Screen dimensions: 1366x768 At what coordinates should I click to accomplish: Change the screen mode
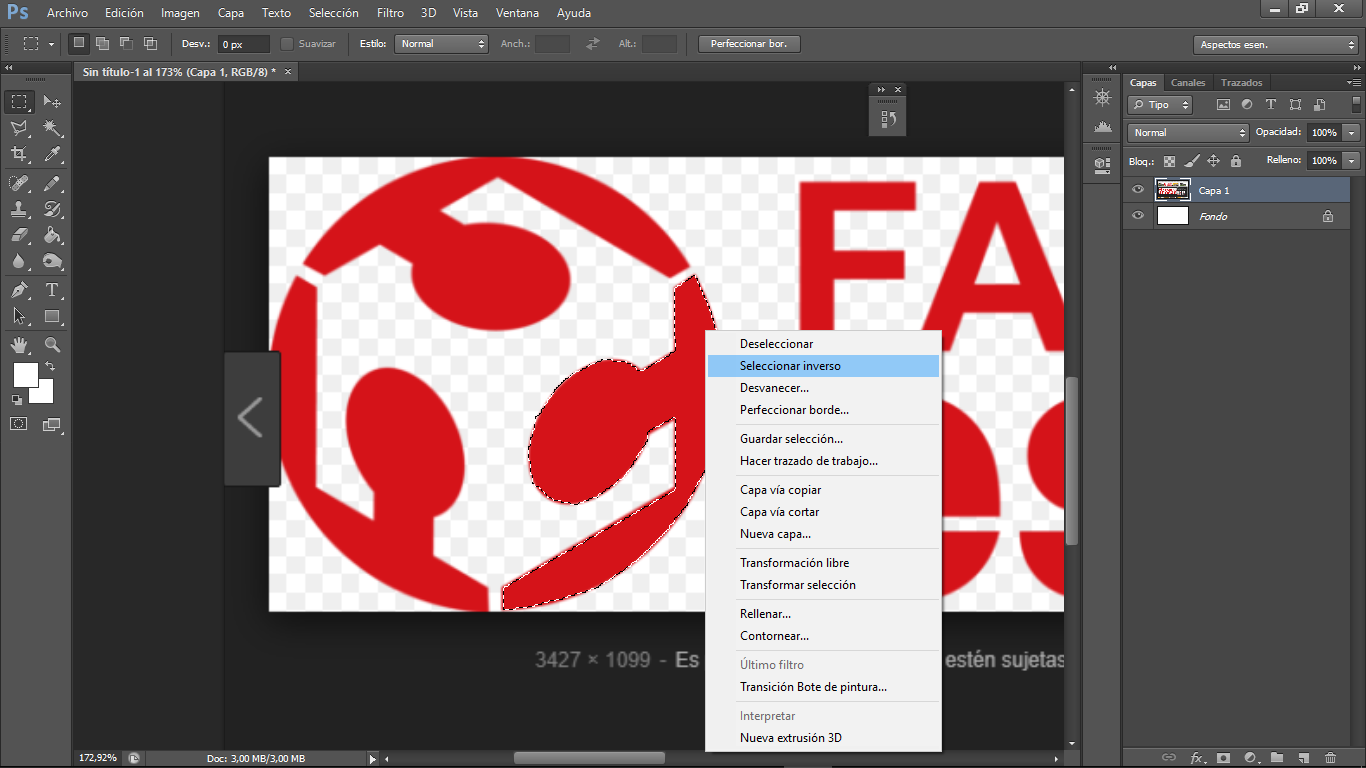pyautogui.click(x=52, y=424)
